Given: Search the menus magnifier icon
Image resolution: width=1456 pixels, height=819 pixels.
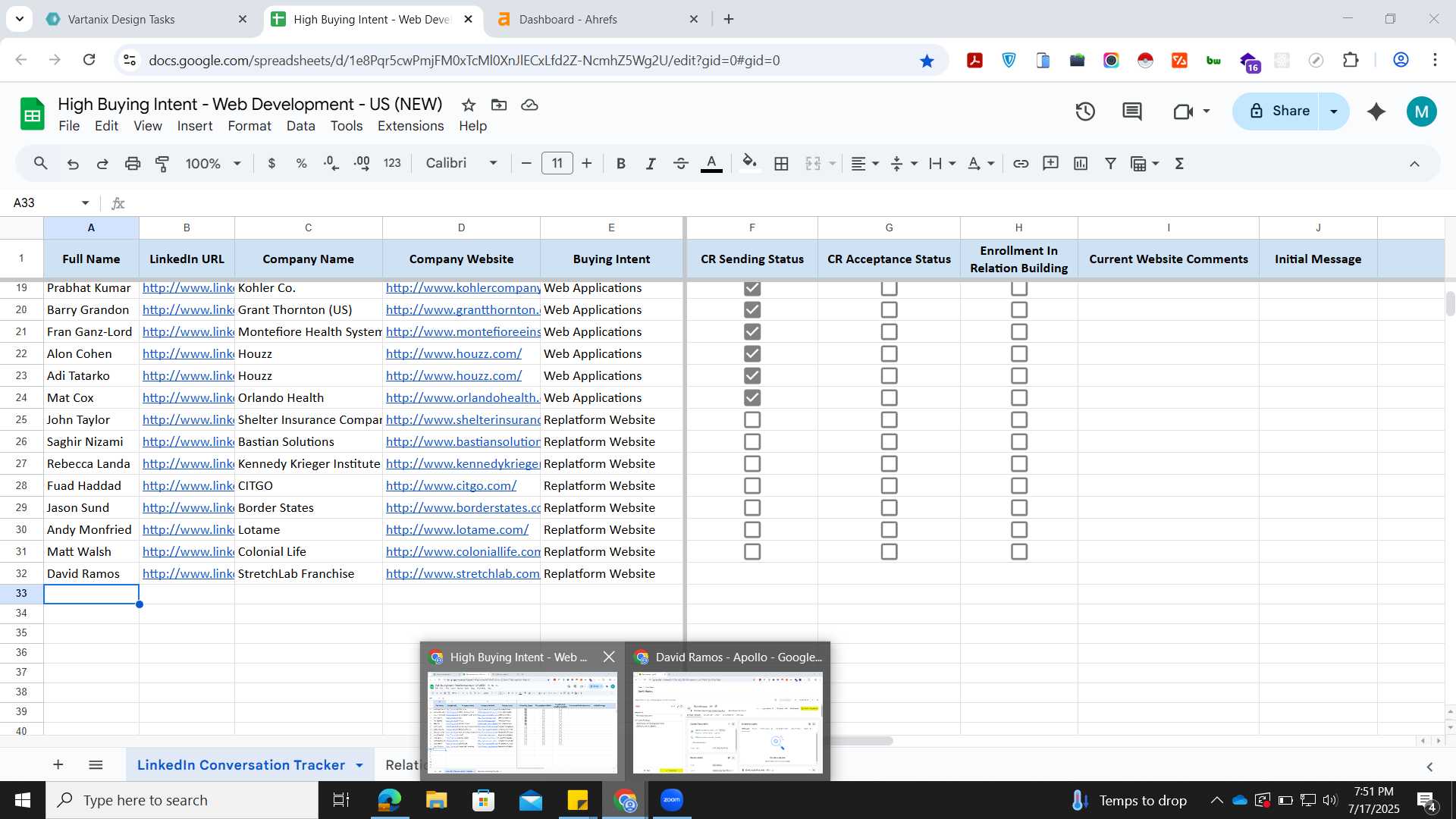Looking at the screenshot, I should click(41, 163).
